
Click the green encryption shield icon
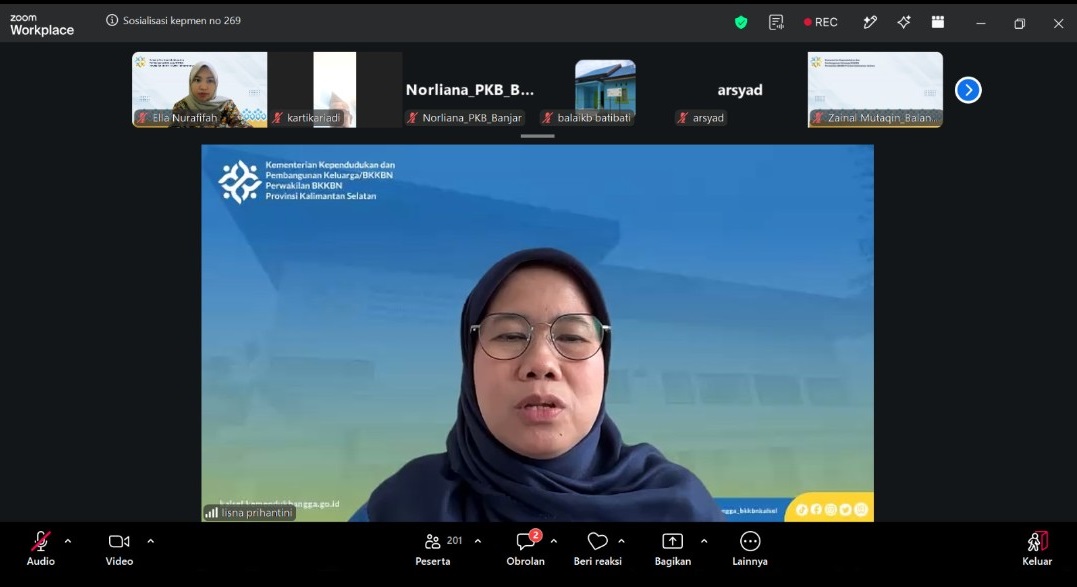click(741, 23)
